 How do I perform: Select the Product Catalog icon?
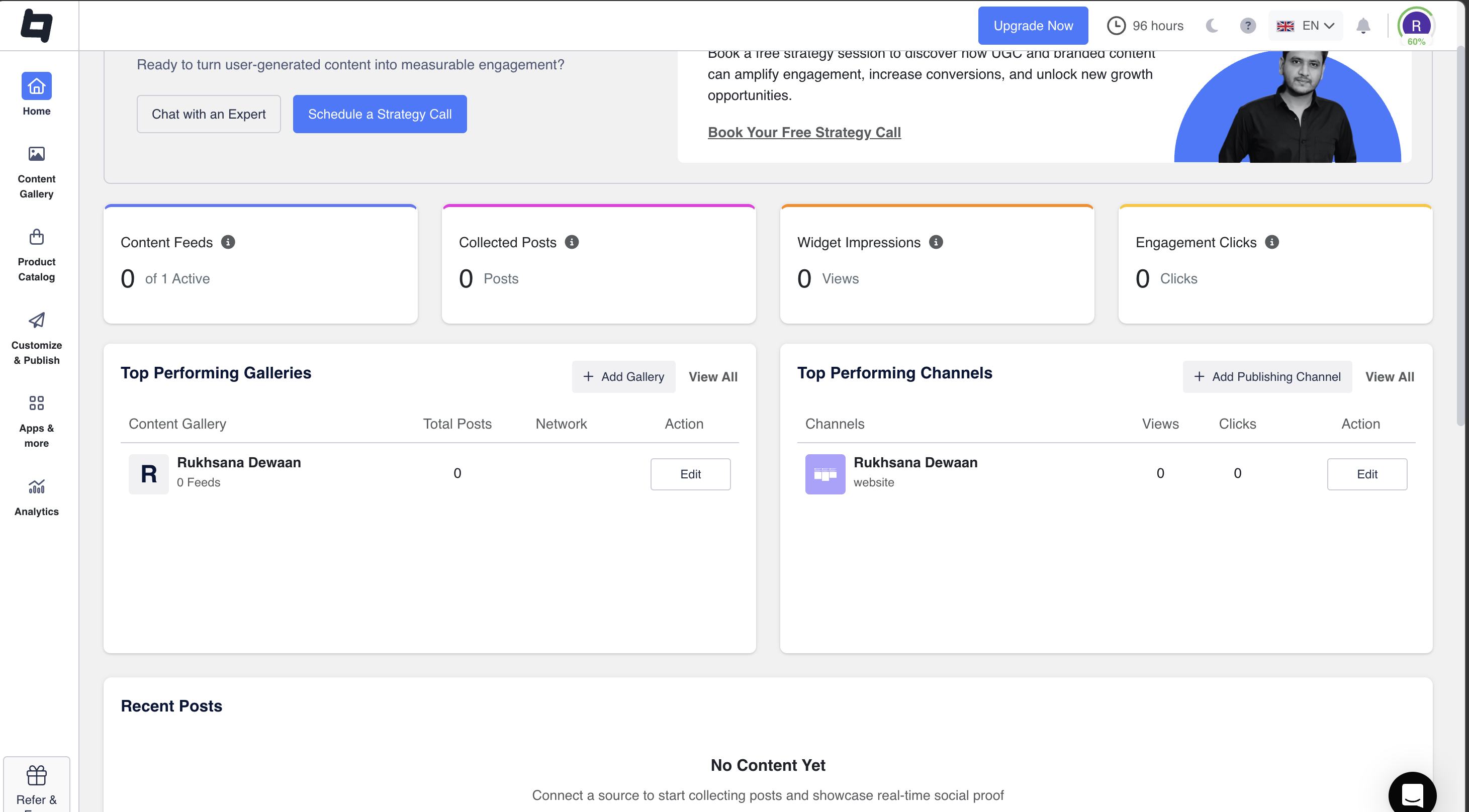[x=36, y=237]
